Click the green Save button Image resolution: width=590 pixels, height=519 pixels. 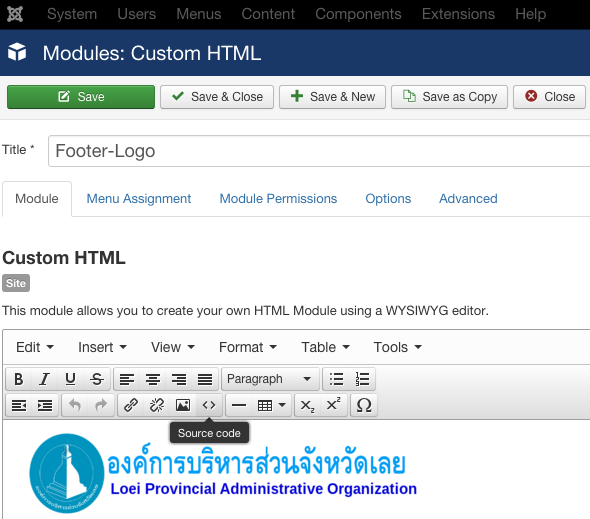click(x=81, y=97)
